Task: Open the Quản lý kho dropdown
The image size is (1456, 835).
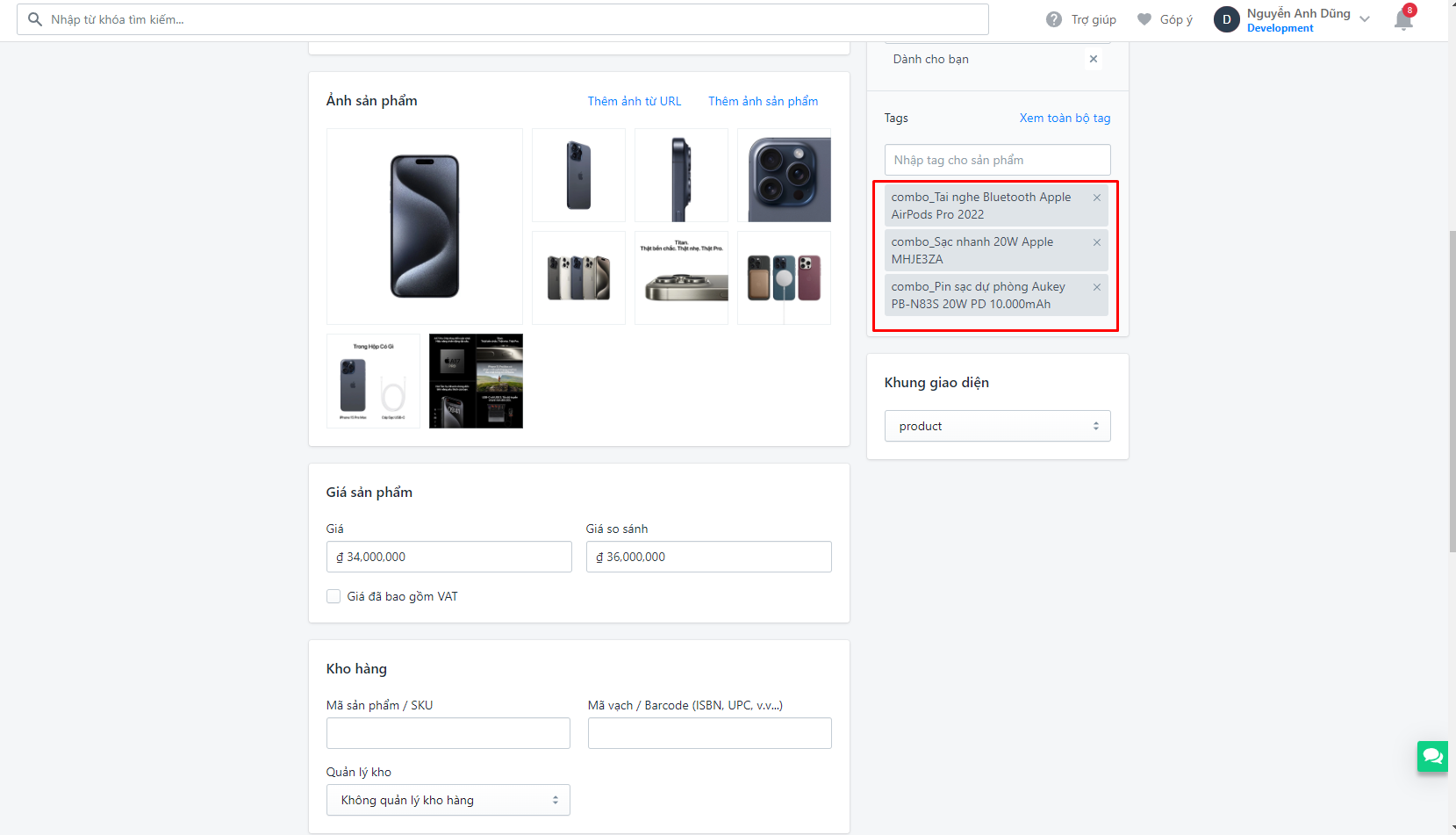Action: (448, 800)
